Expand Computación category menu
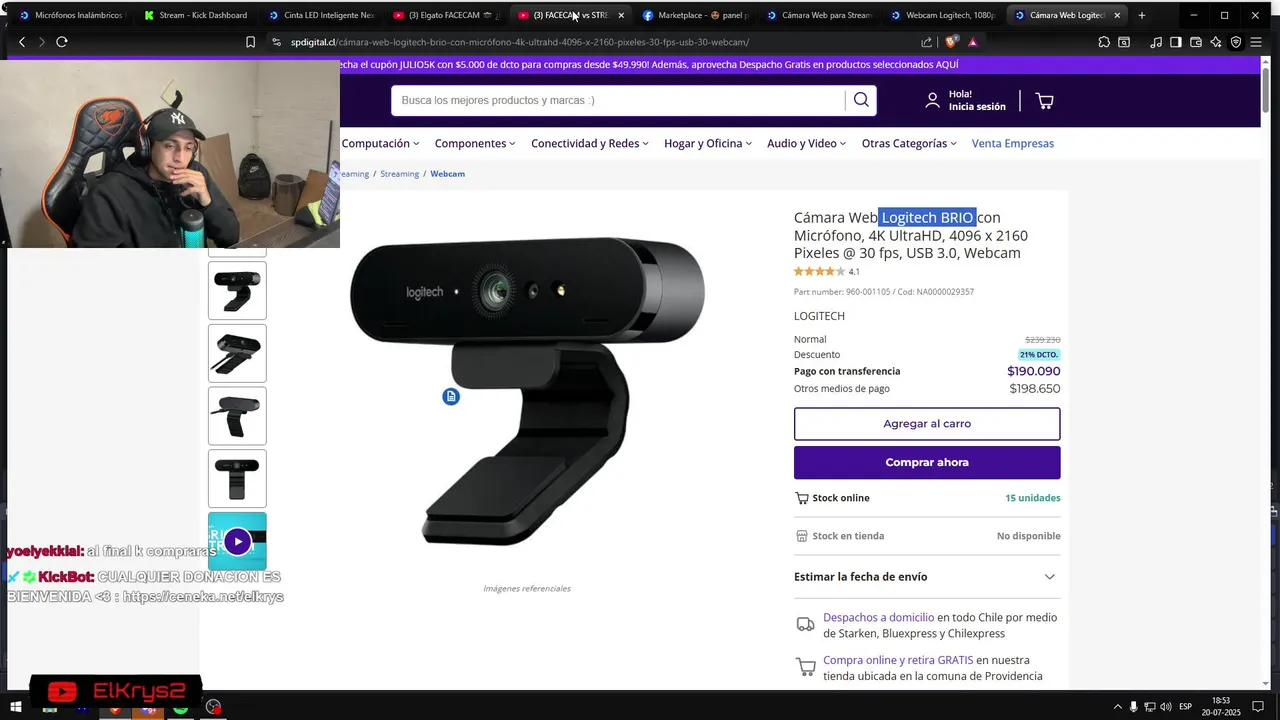 pos(380,143)
